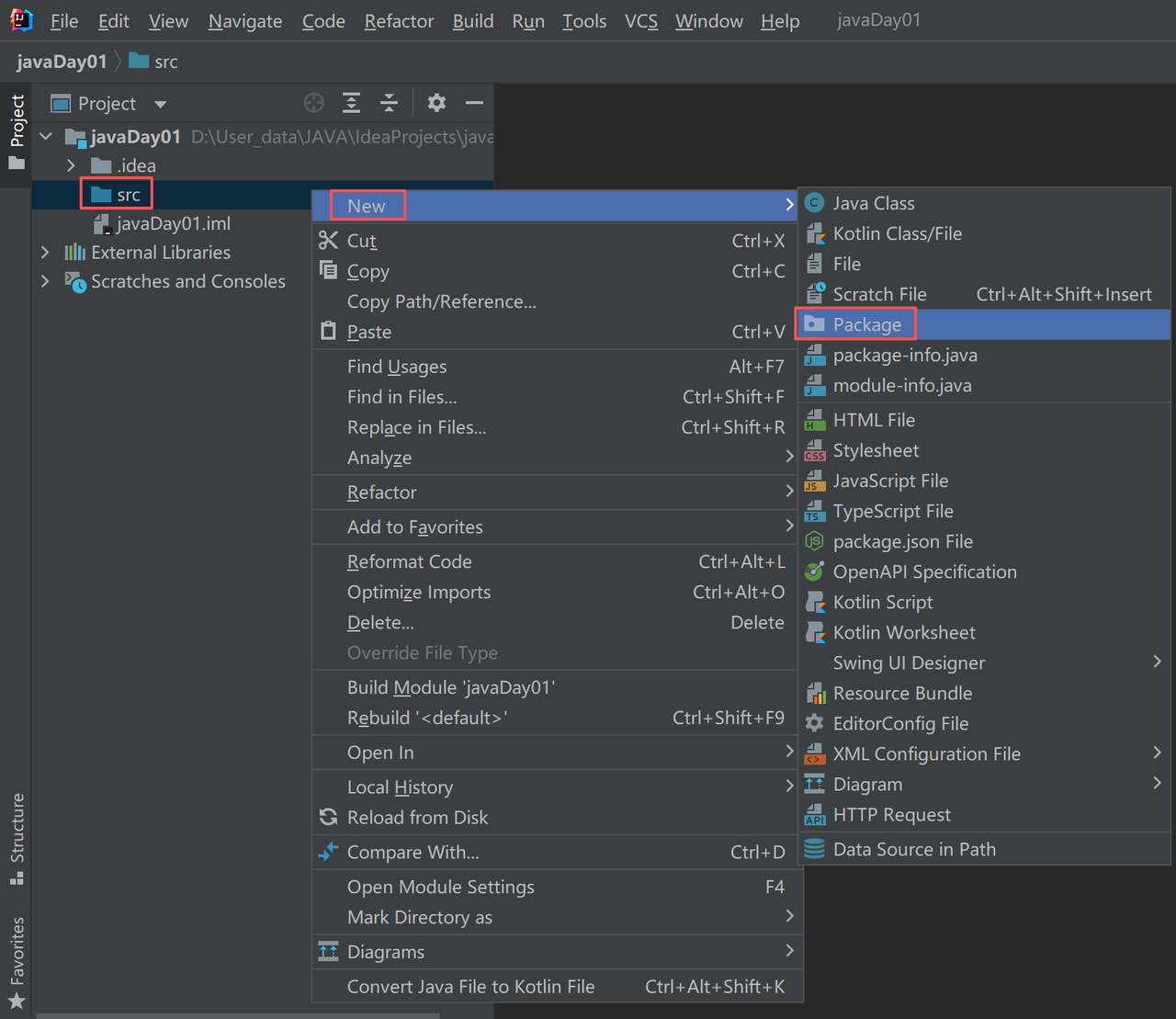Create a new Scratch File
The image size is (1176, 1019).
(x=984, y=294)
